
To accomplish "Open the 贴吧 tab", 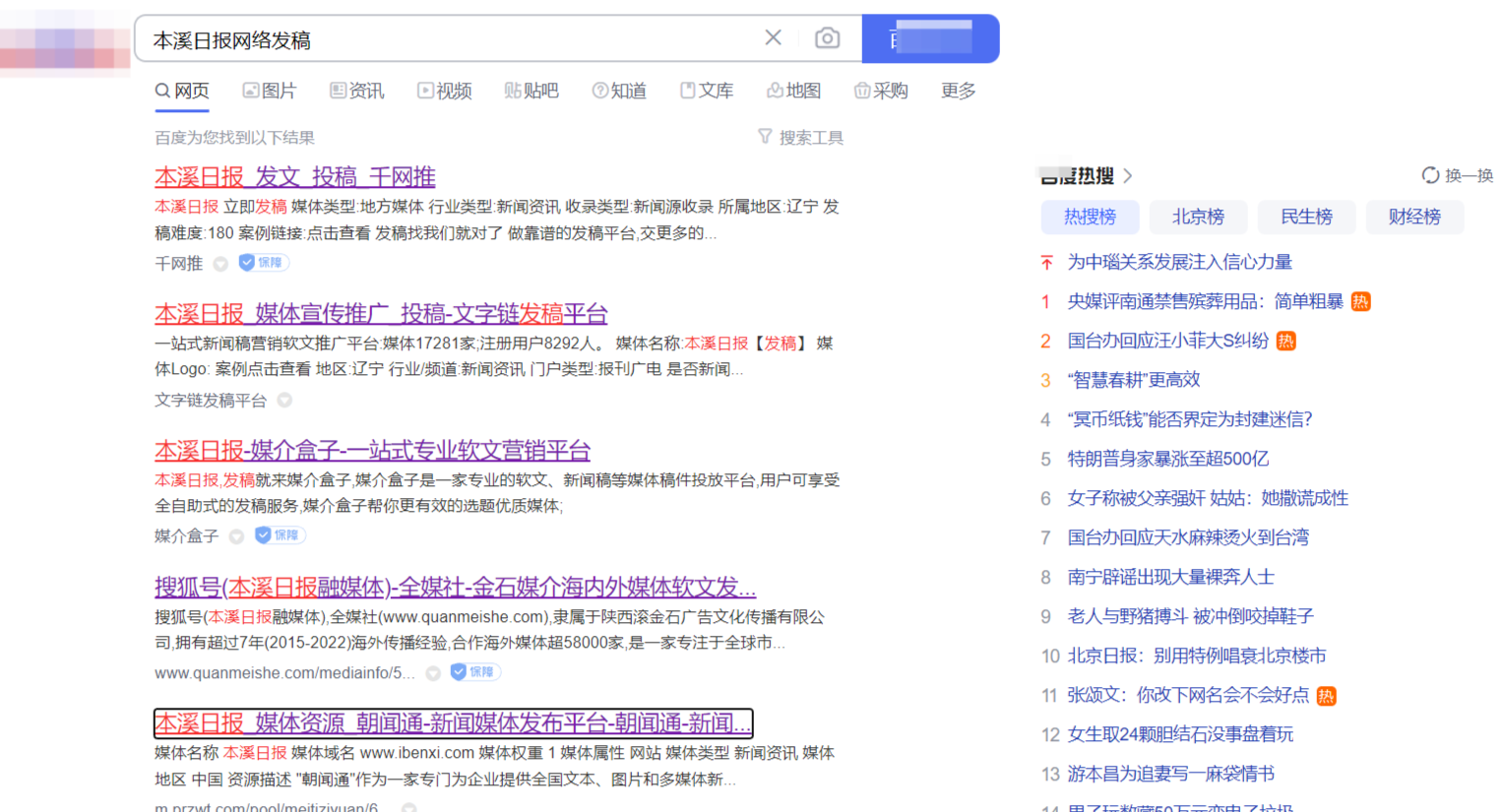I will click(x=532, y=91).
